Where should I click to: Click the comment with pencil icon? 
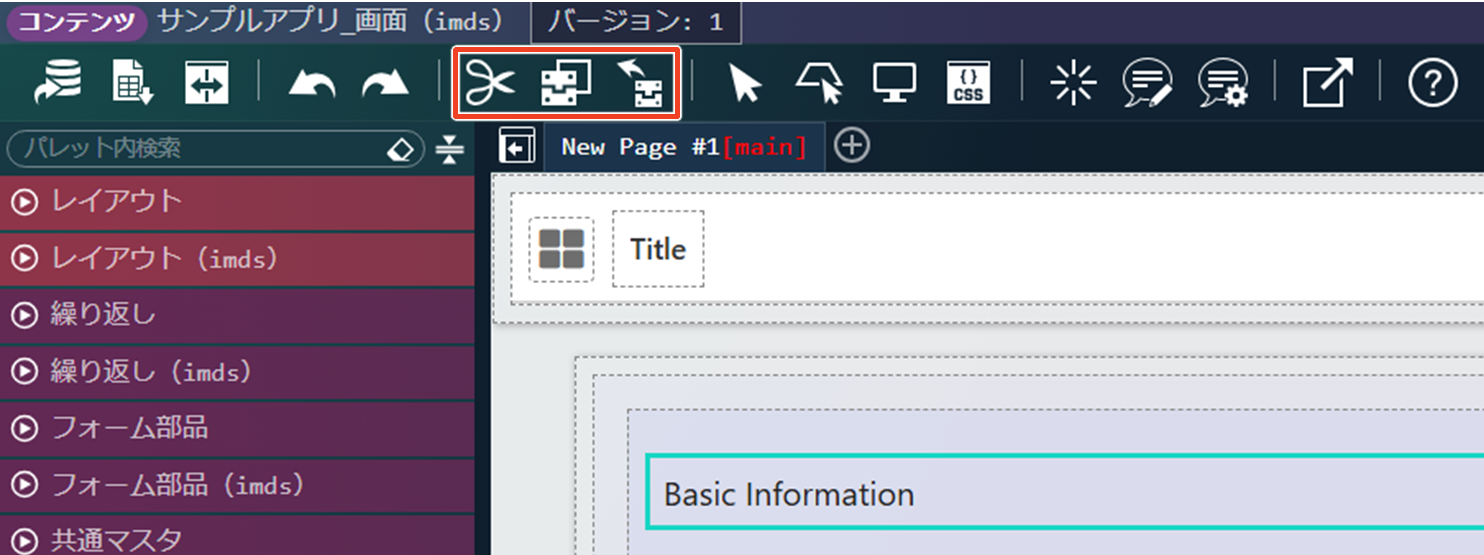[x=1146, y=84]
